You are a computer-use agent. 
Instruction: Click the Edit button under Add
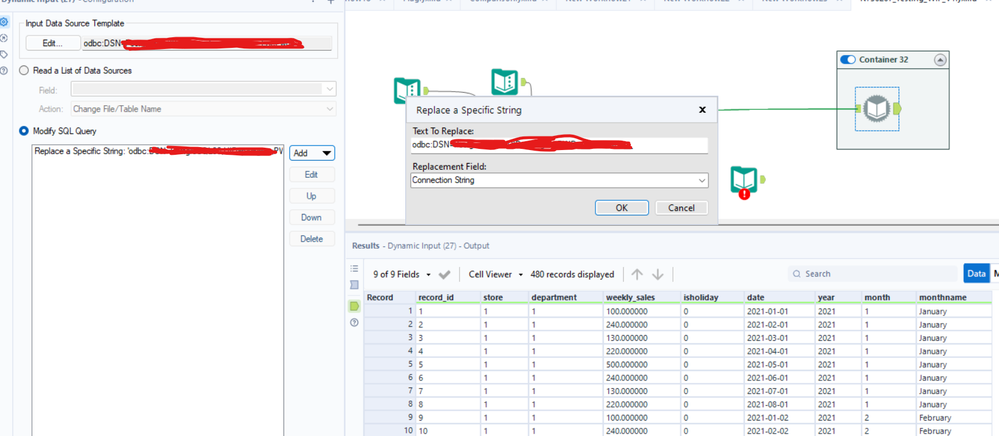[312, 175]
